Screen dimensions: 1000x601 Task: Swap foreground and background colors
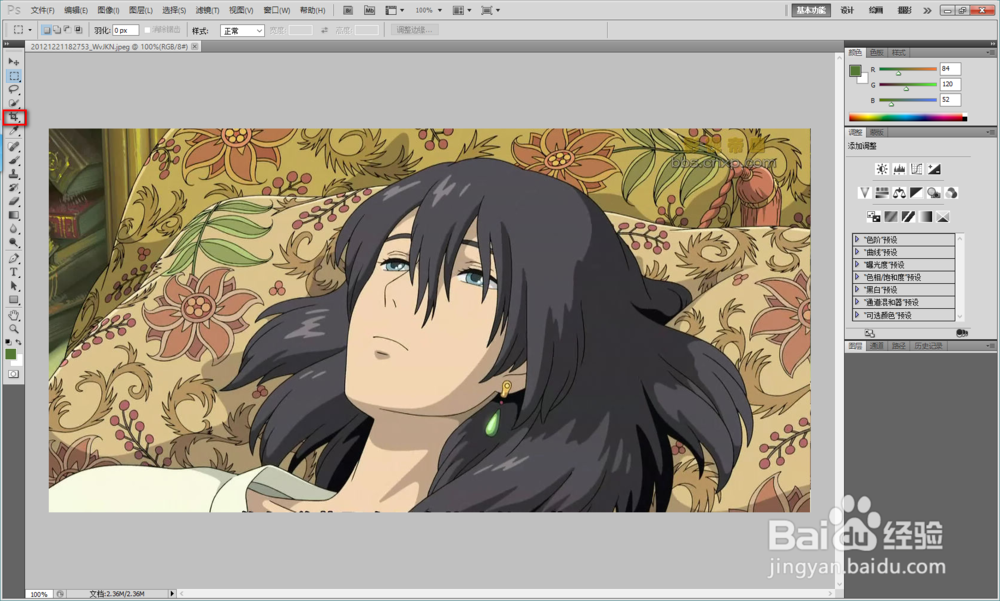point(18,342)
